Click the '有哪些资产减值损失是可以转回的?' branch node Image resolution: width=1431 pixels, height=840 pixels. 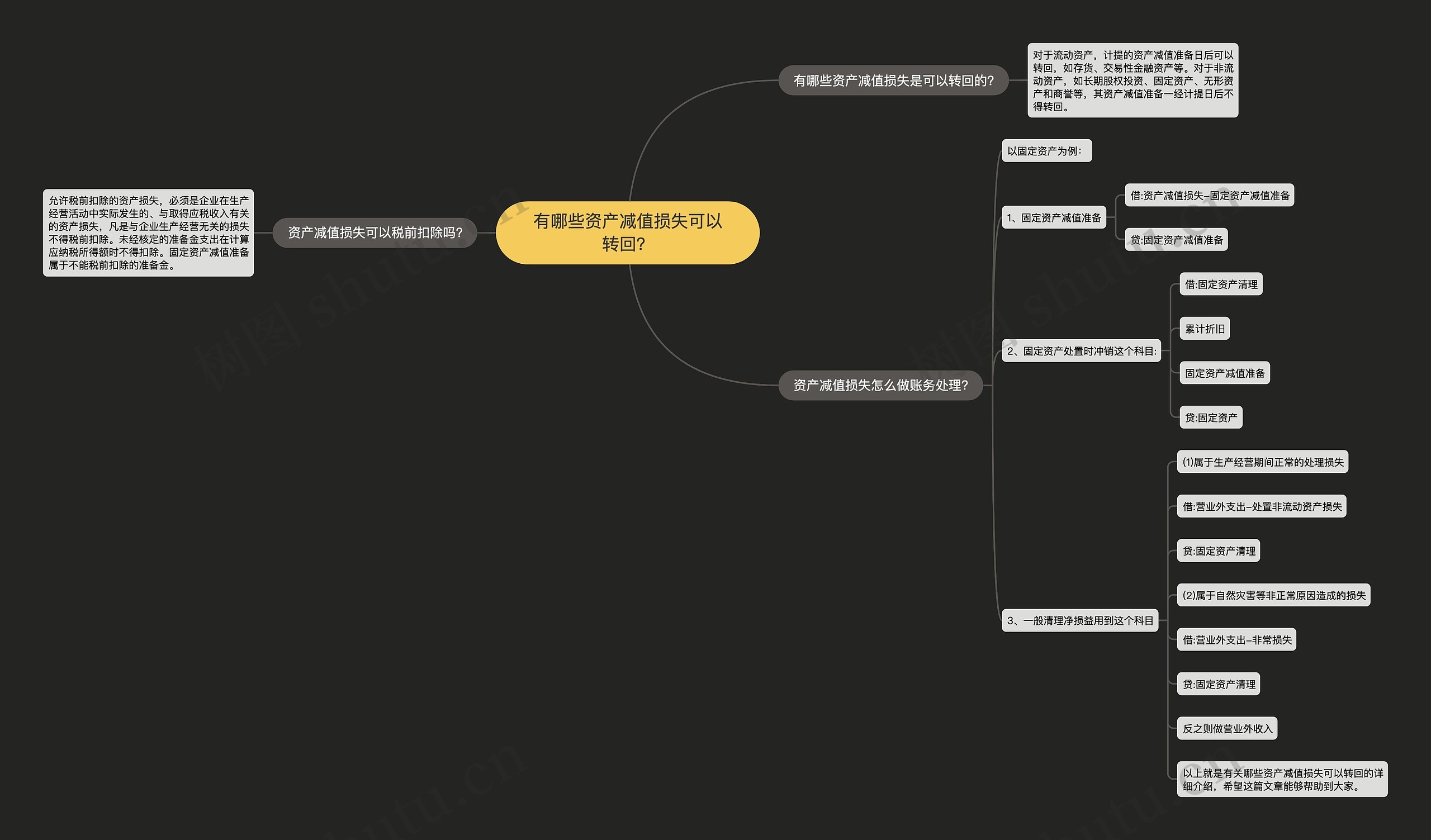(x=893, y=80)
